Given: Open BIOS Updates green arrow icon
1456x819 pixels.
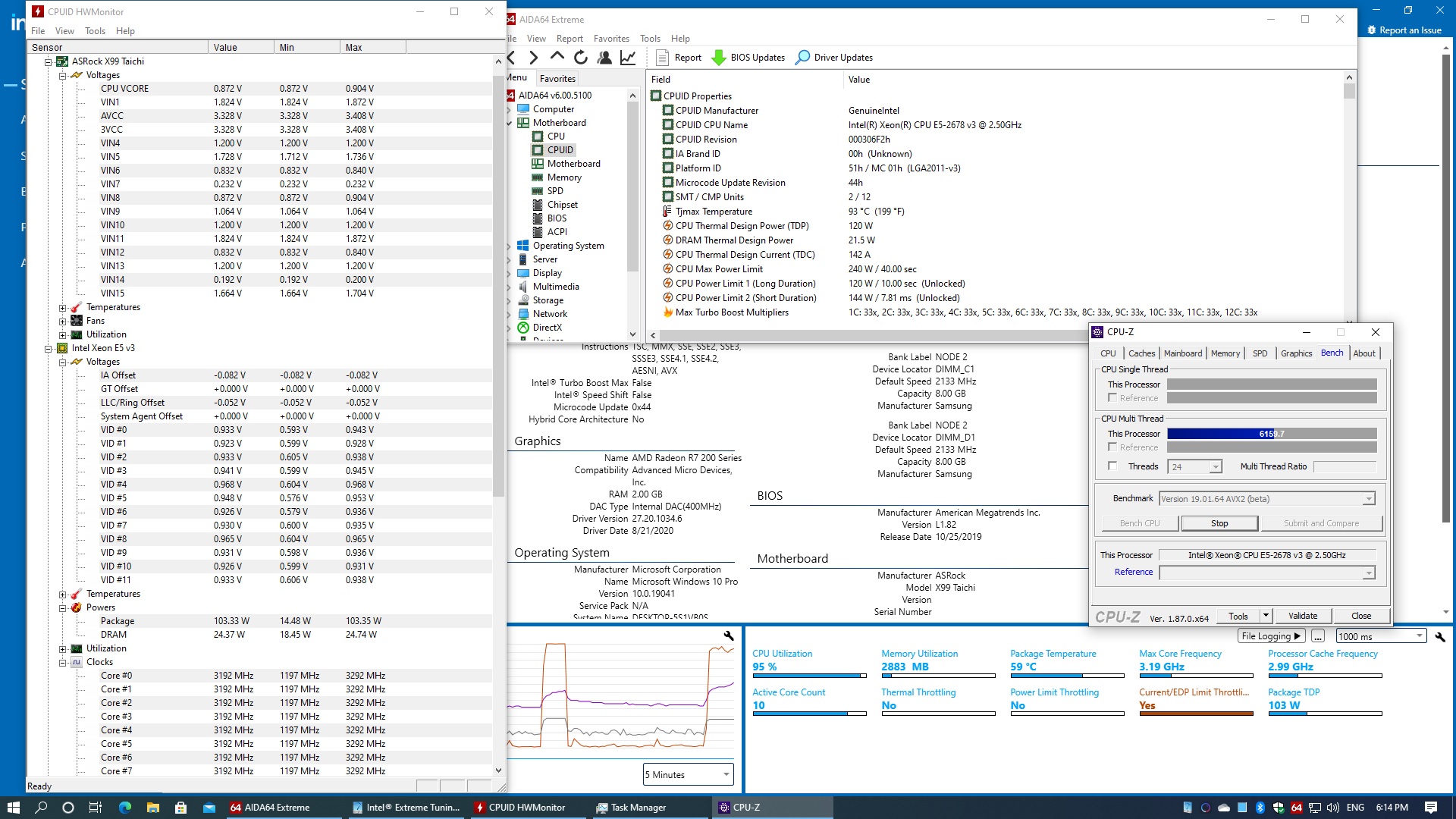Looking at the screenshot, I should click(718, 58).
